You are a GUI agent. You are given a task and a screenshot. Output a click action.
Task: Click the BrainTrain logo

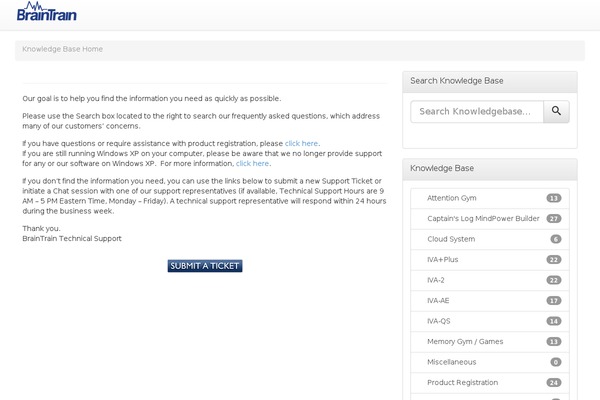pyautogui.click(x=47, y=12)
